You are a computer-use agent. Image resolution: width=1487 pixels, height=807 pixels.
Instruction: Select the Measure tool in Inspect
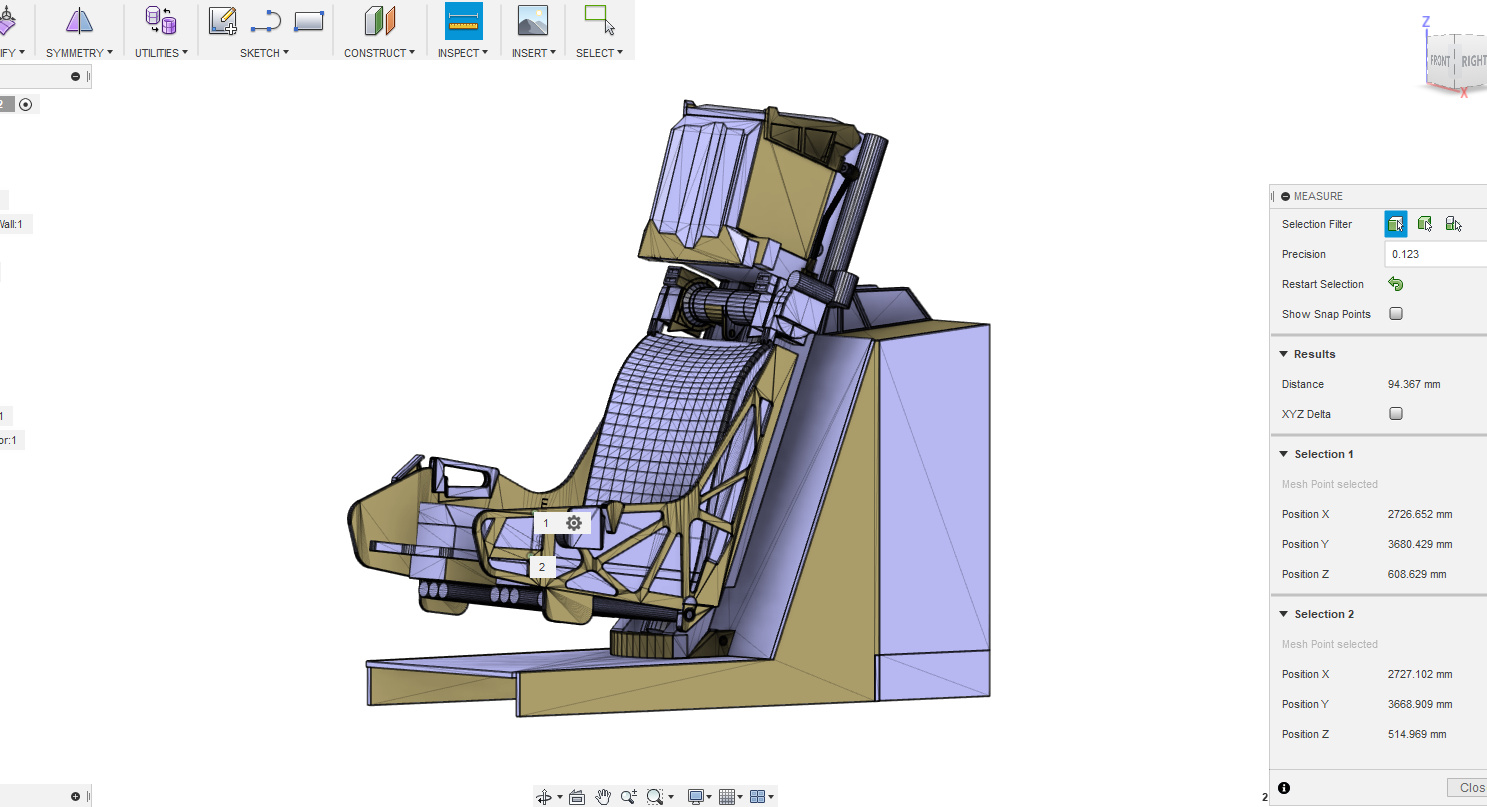click(x=463, y=21)
